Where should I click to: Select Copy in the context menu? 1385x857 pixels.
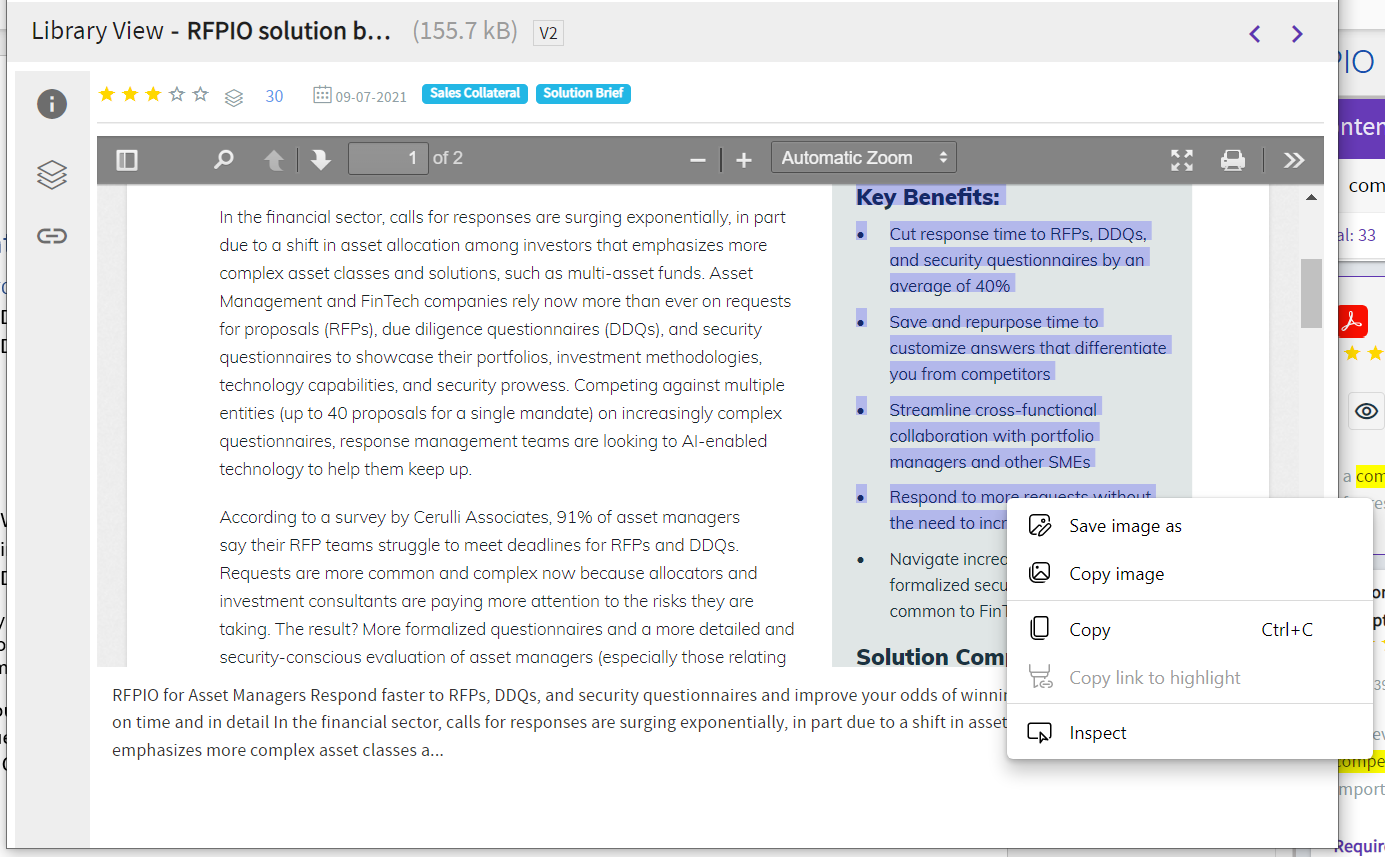[x=1190, y=630]
